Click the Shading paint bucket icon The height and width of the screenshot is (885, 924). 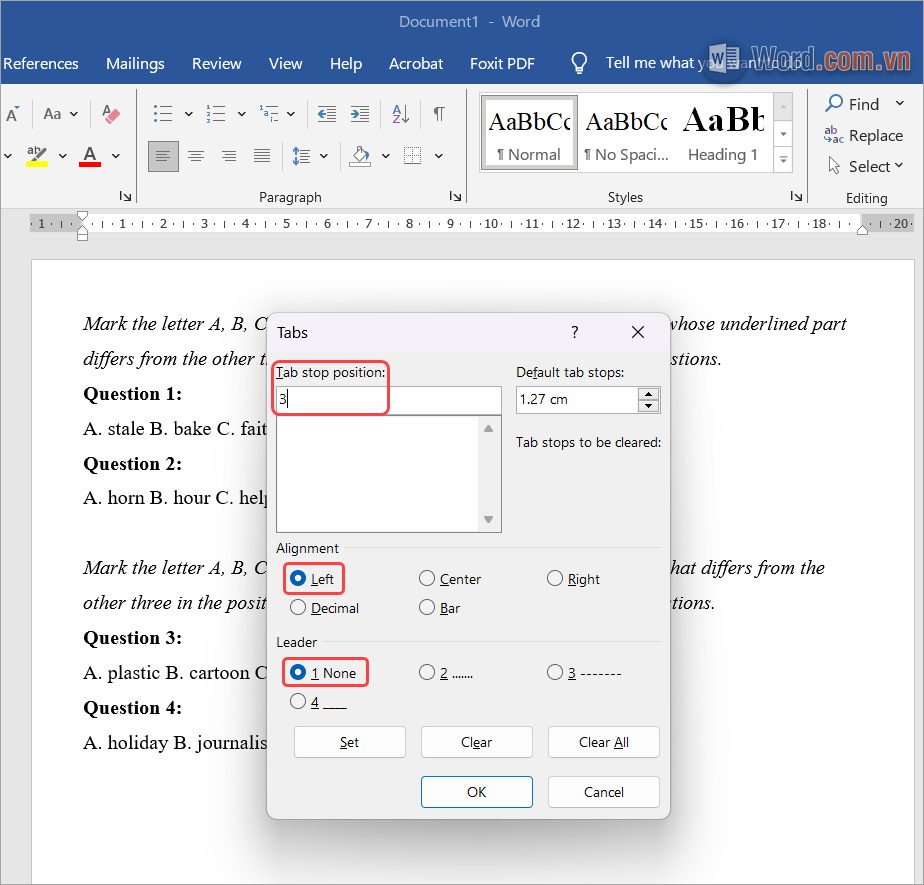pyautogui.click(x=360, y=156)
